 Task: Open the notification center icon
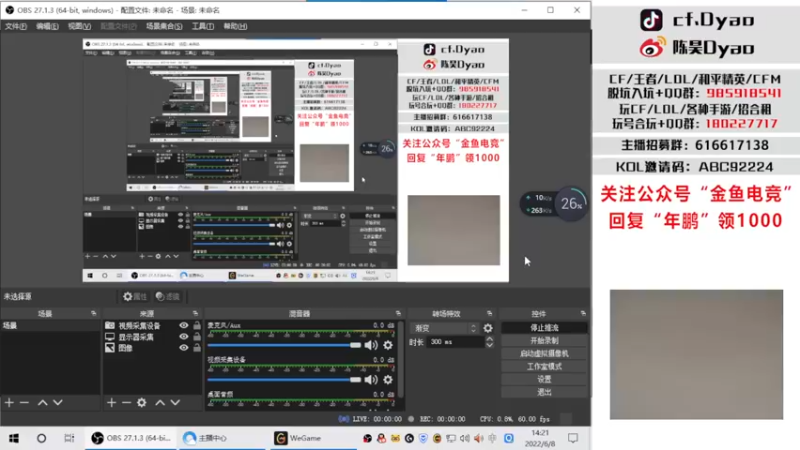(573, 438)
